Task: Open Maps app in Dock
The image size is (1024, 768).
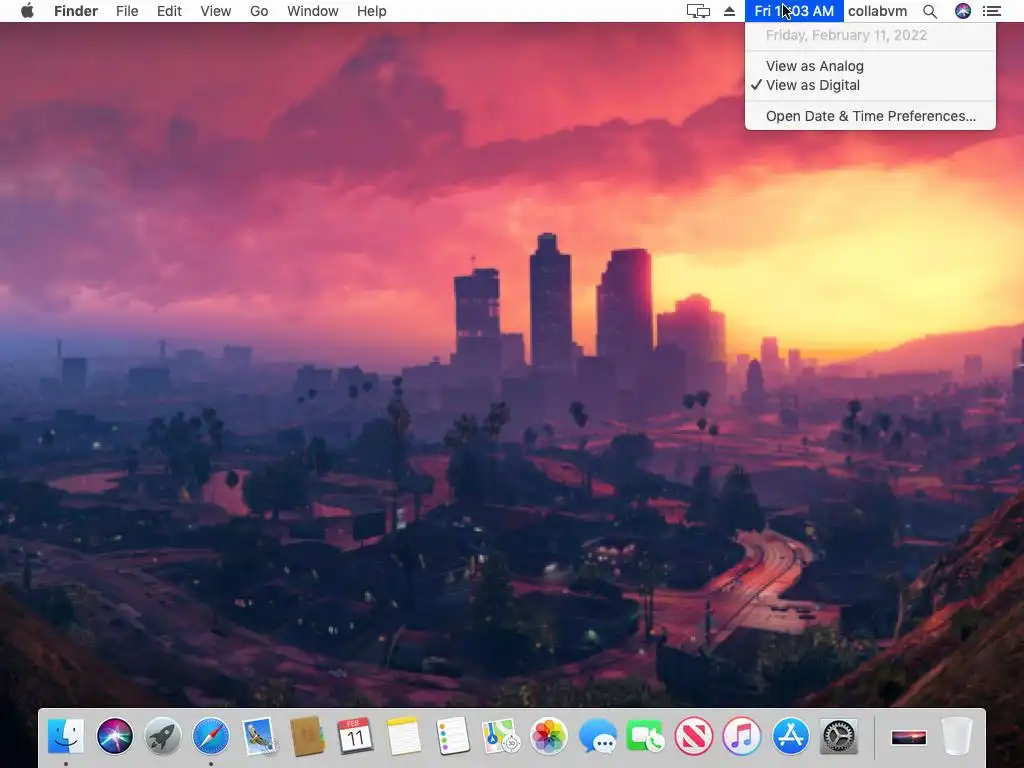Action: (500, 737)
